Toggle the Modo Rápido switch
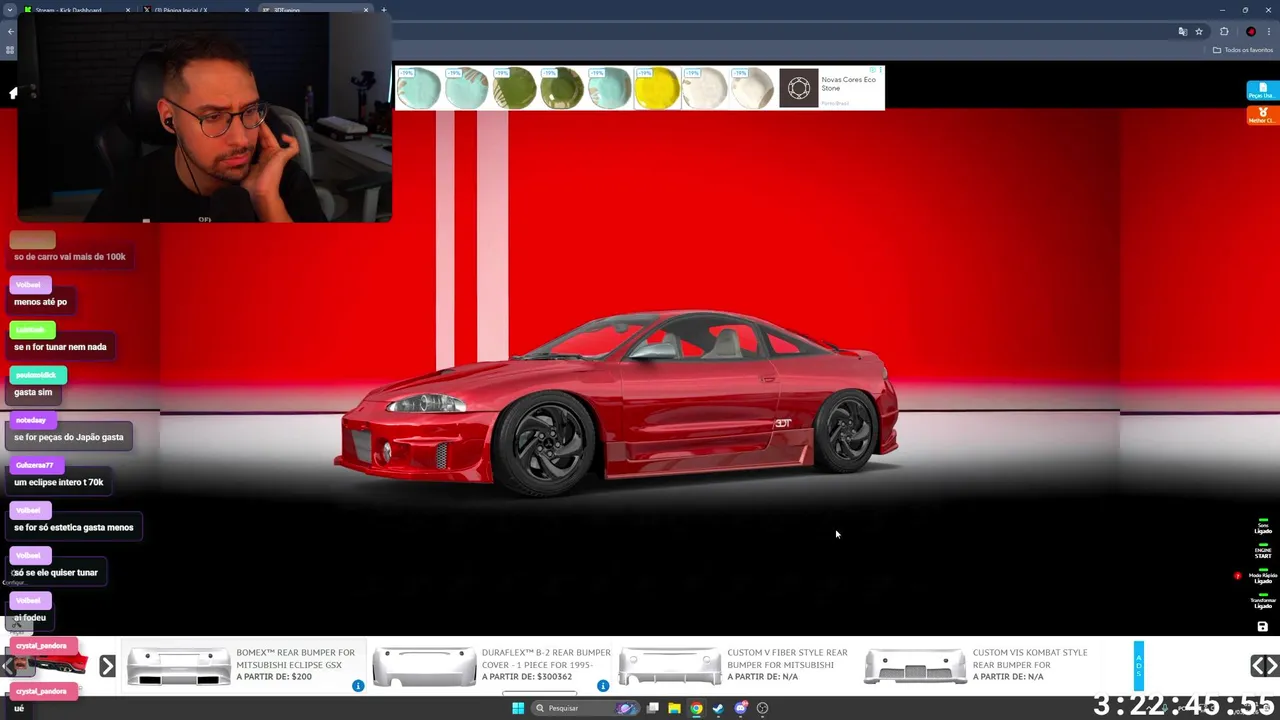Viewport: 1280px width, 720px height. (x=1263, y=577)
